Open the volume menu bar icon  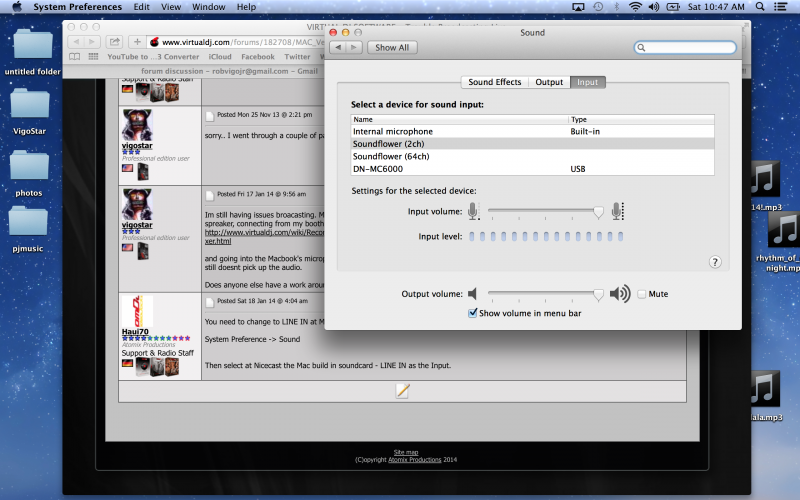click(654, 7)
